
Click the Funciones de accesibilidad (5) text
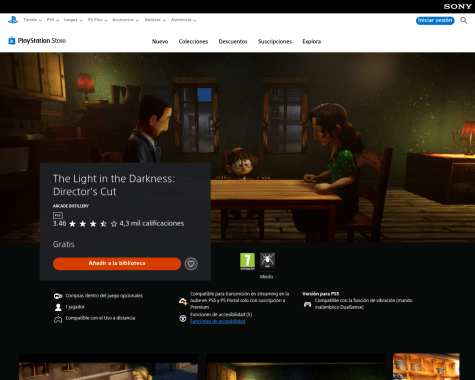(x=221, y=314)
